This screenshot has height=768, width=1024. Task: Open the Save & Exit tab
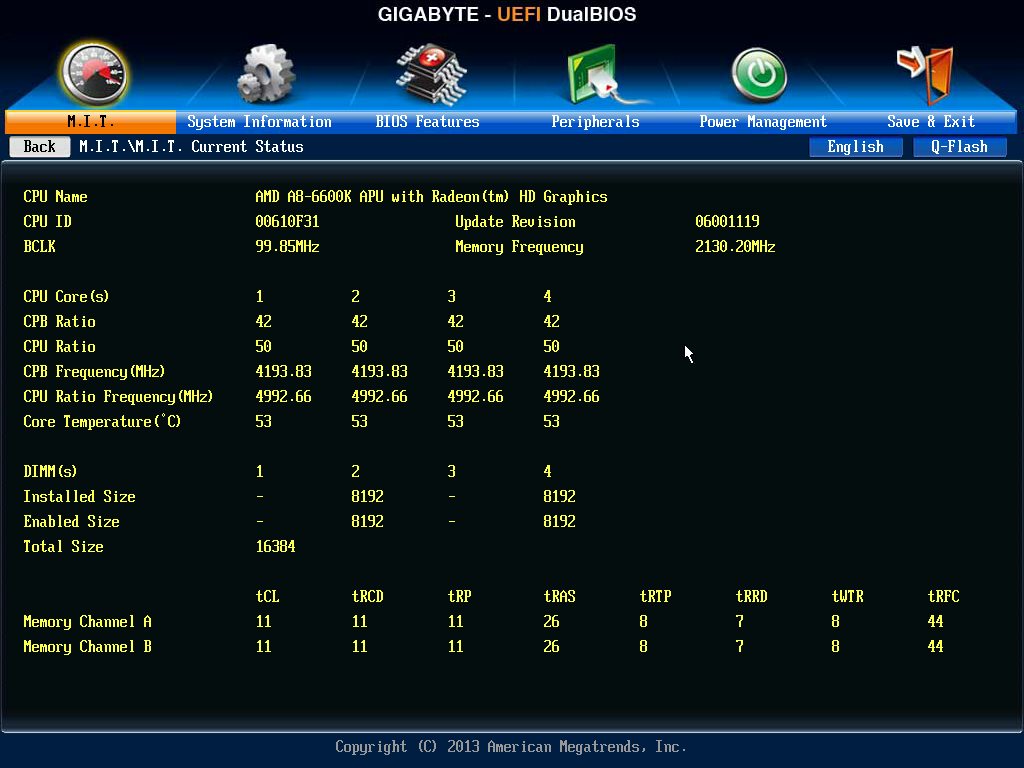click(x=931, y=121)
